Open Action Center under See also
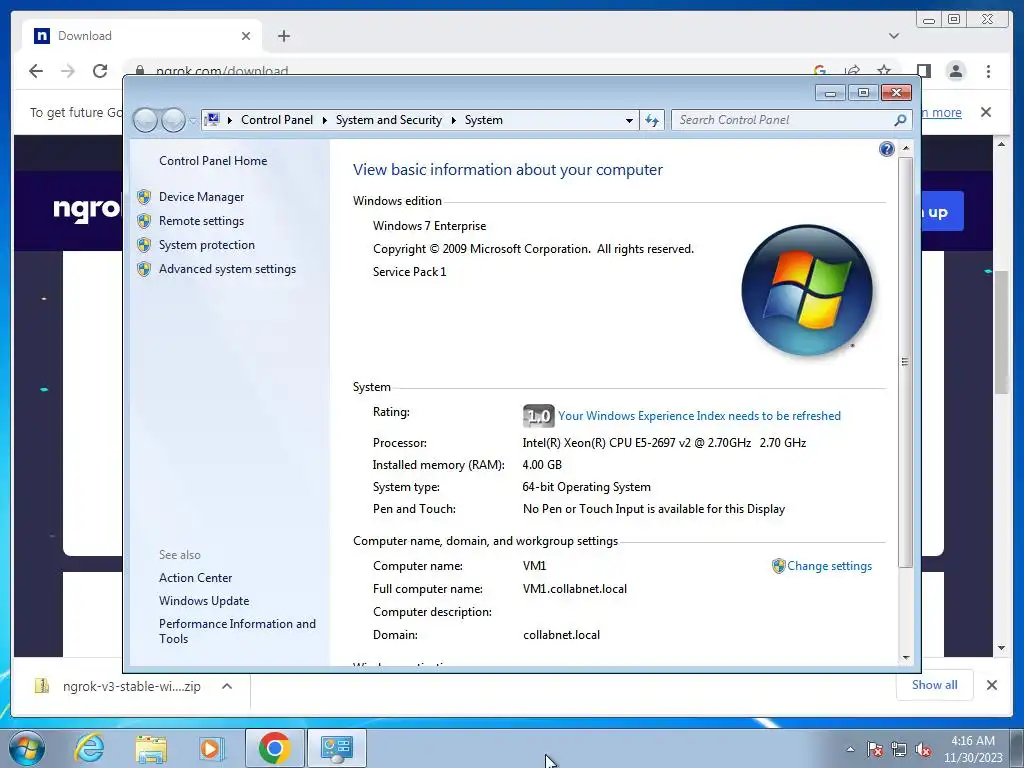This screenshot has width=1024, height=768. click(195, 578)
